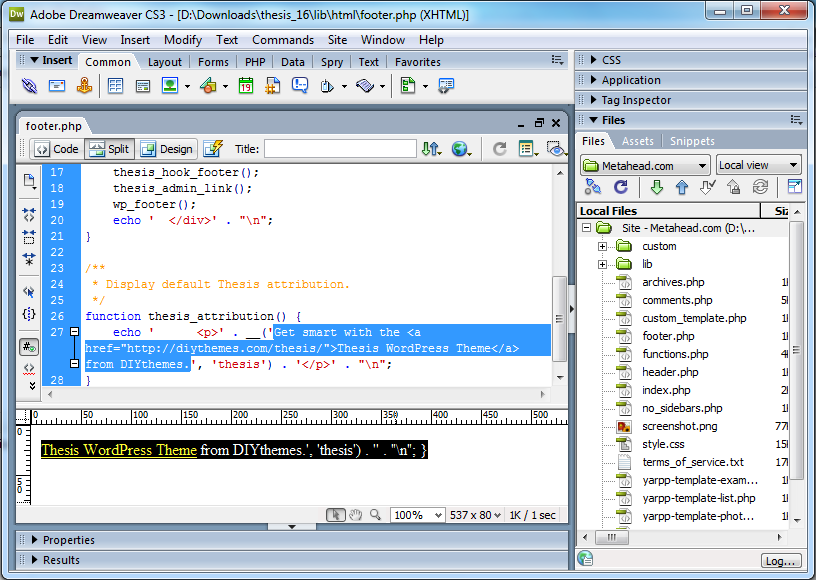Click the Script insert icon
Viewport: 816px width, 580px height.
click(x=365, y=86)
